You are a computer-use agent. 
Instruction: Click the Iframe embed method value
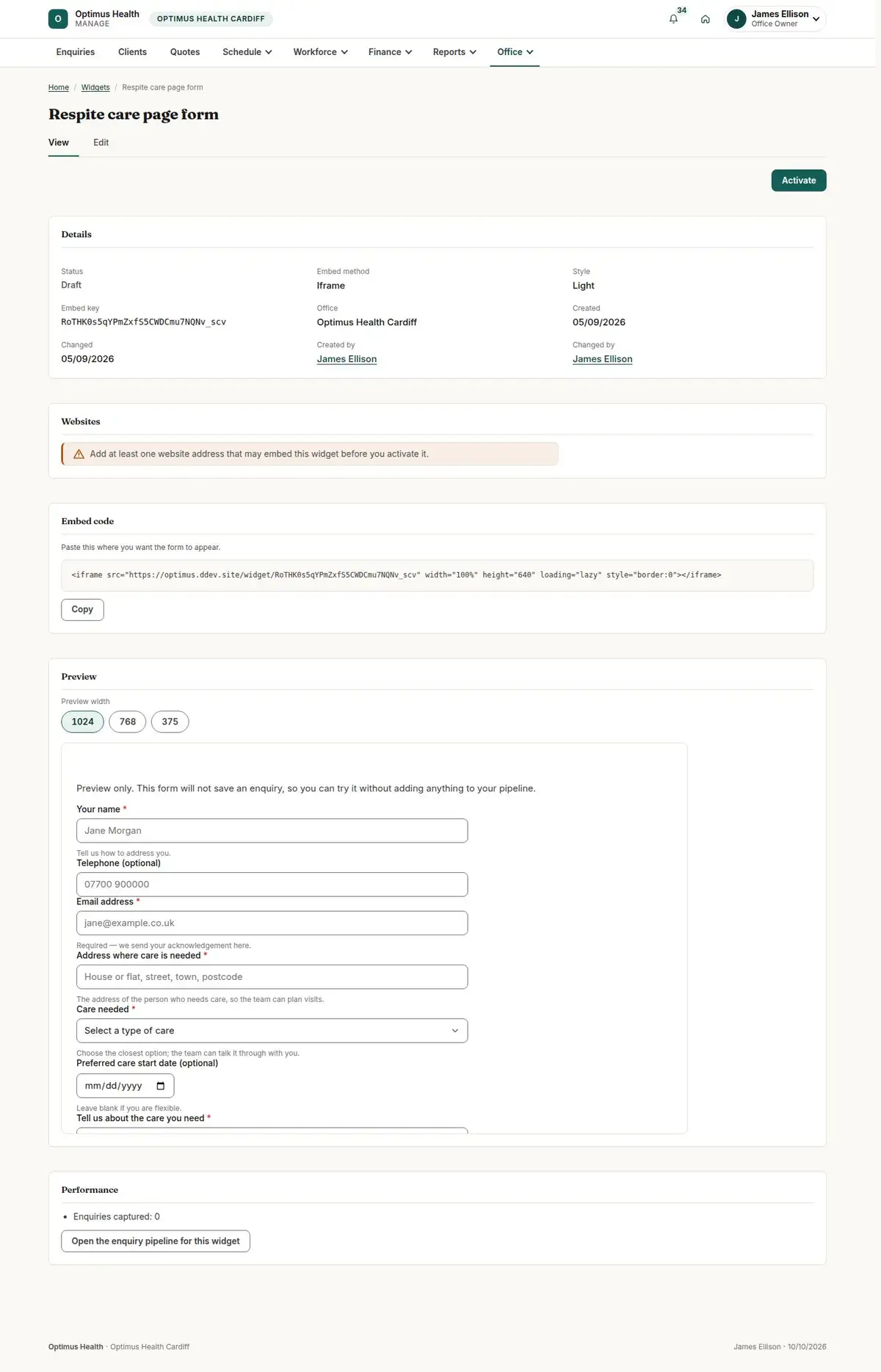(330, 286)
